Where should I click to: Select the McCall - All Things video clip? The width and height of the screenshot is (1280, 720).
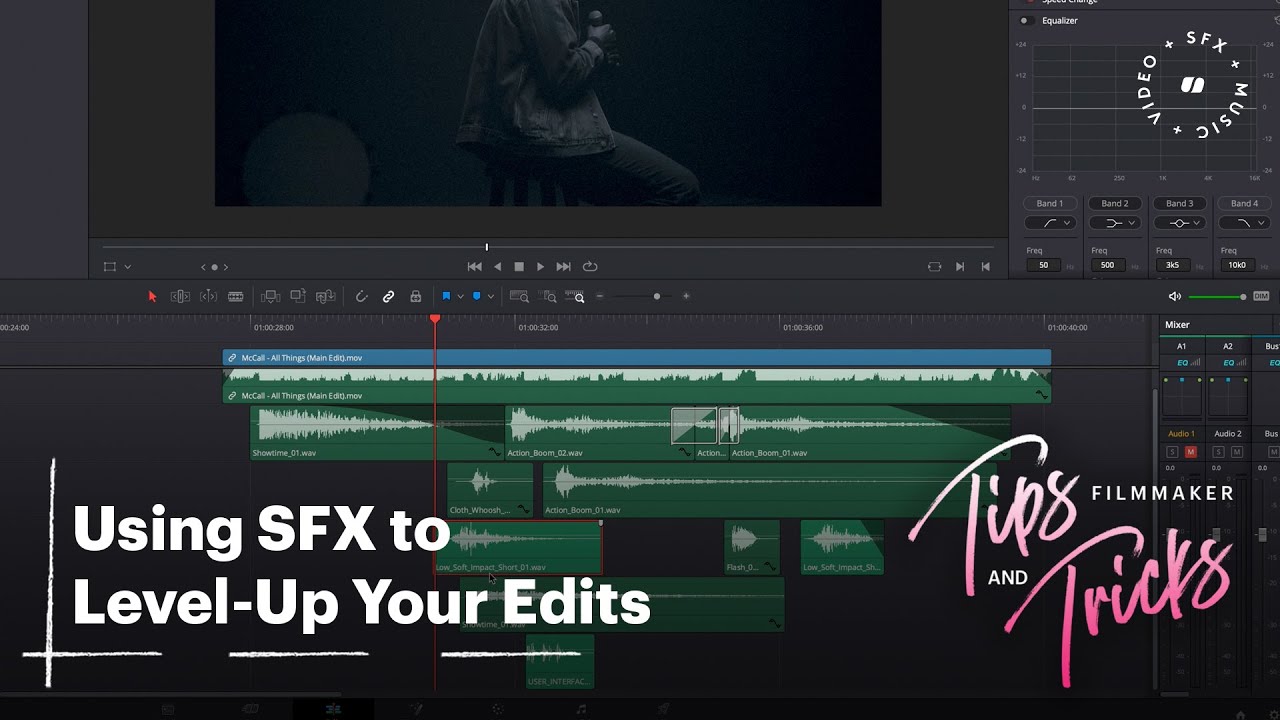(637, 357)
